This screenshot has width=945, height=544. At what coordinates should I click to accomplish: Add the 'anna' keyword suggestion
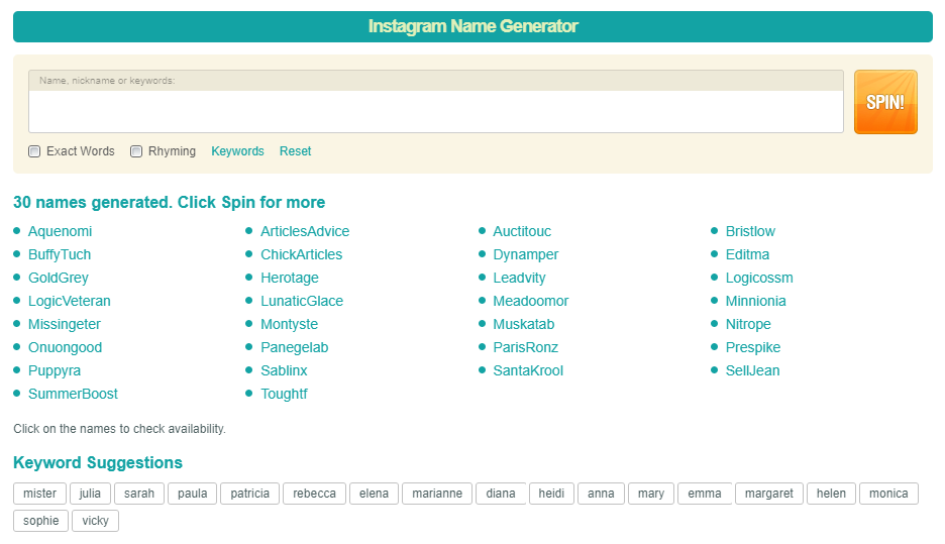[x=601, y=493]
